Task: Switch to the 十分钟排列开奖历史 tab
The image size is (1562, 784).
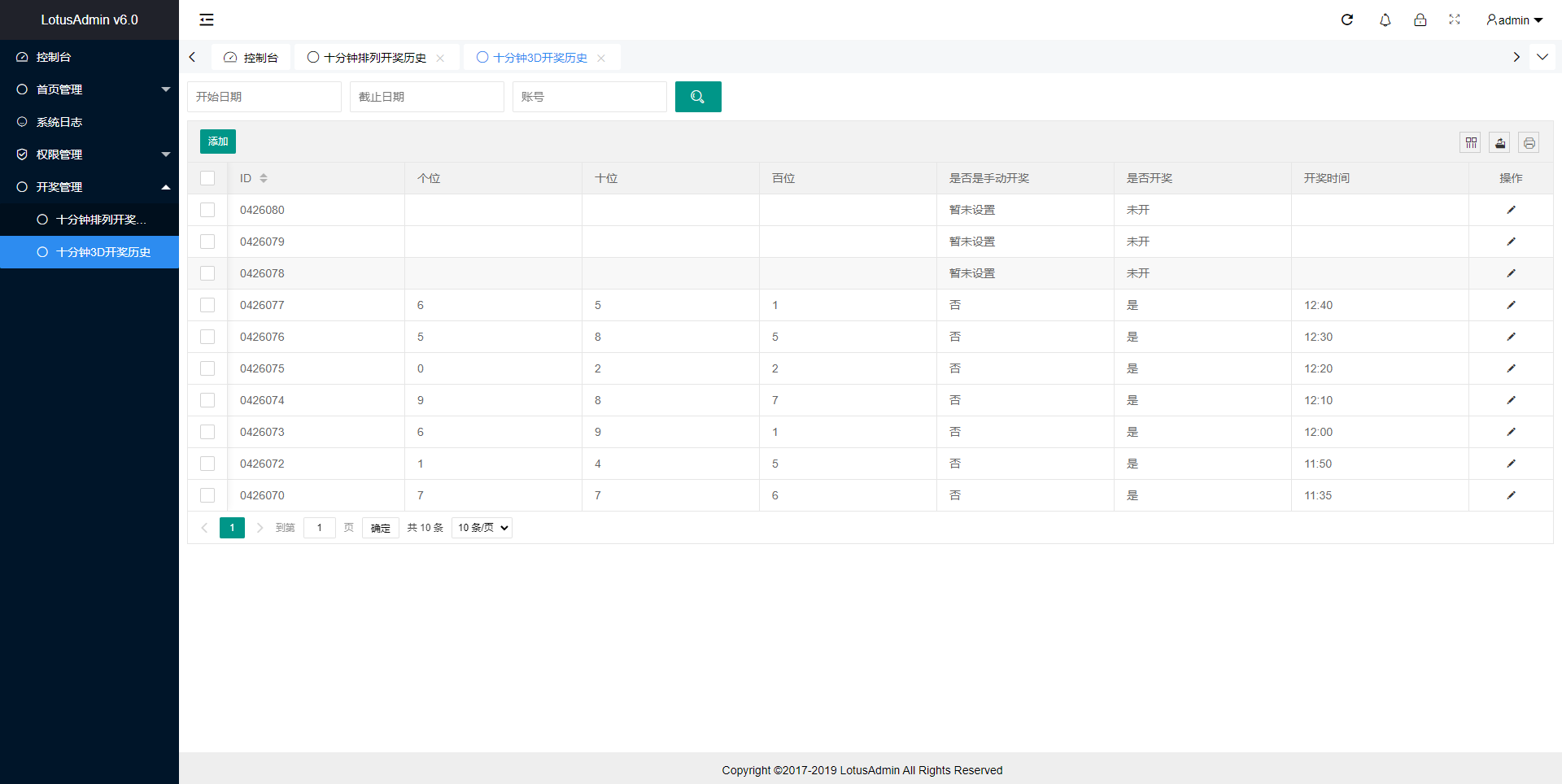Action: (375, 58)
